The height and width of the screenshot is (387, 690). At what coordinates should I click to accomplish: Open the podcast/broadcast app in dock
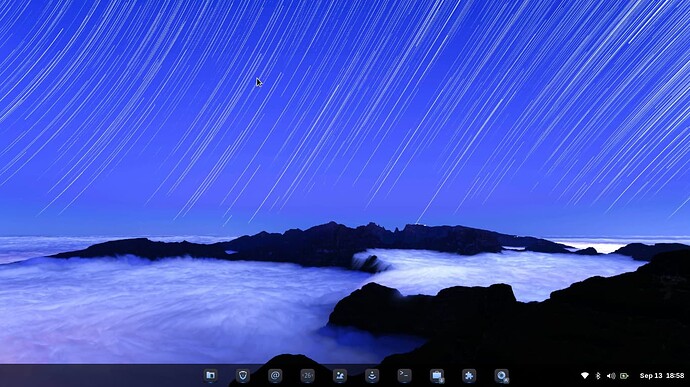click(x=372, y=375)
